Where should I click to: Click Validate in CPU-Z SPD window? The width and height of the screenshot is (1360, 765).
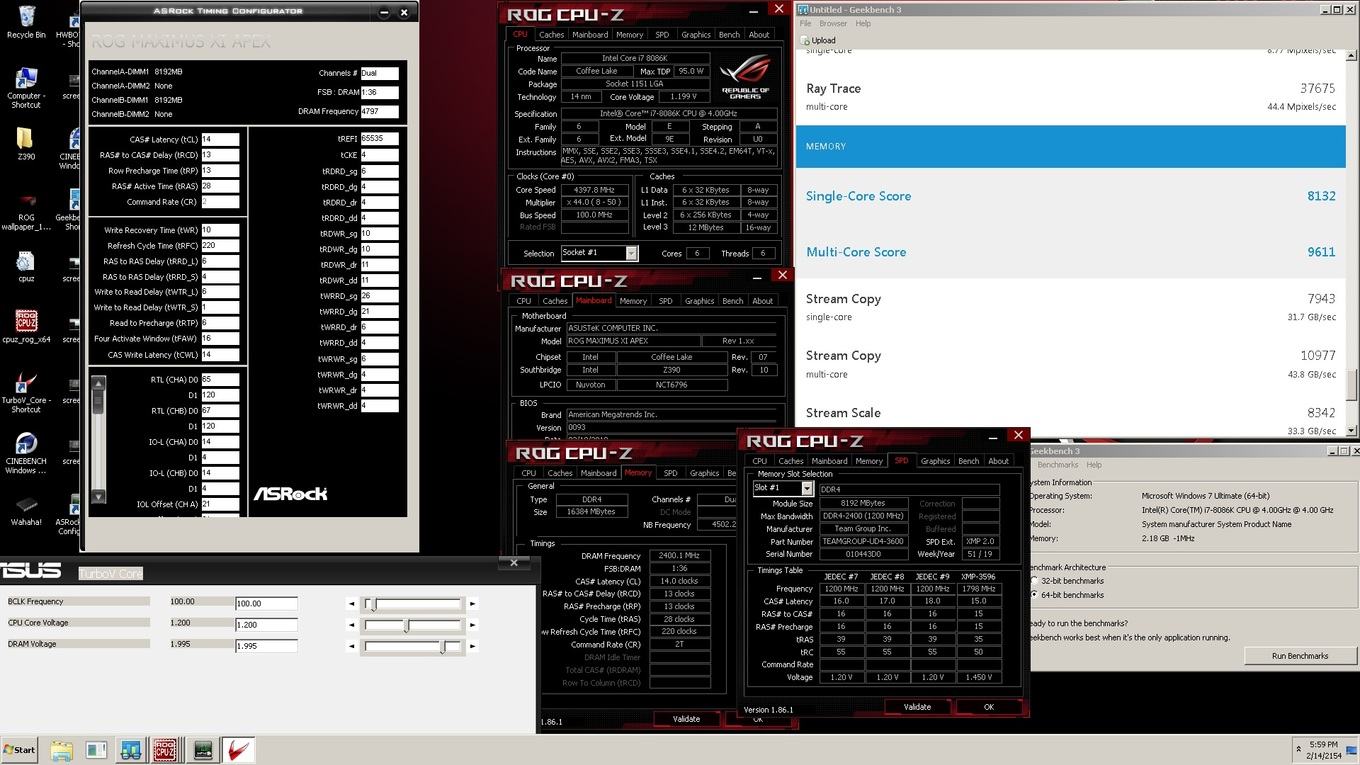(x=917, y=707)
